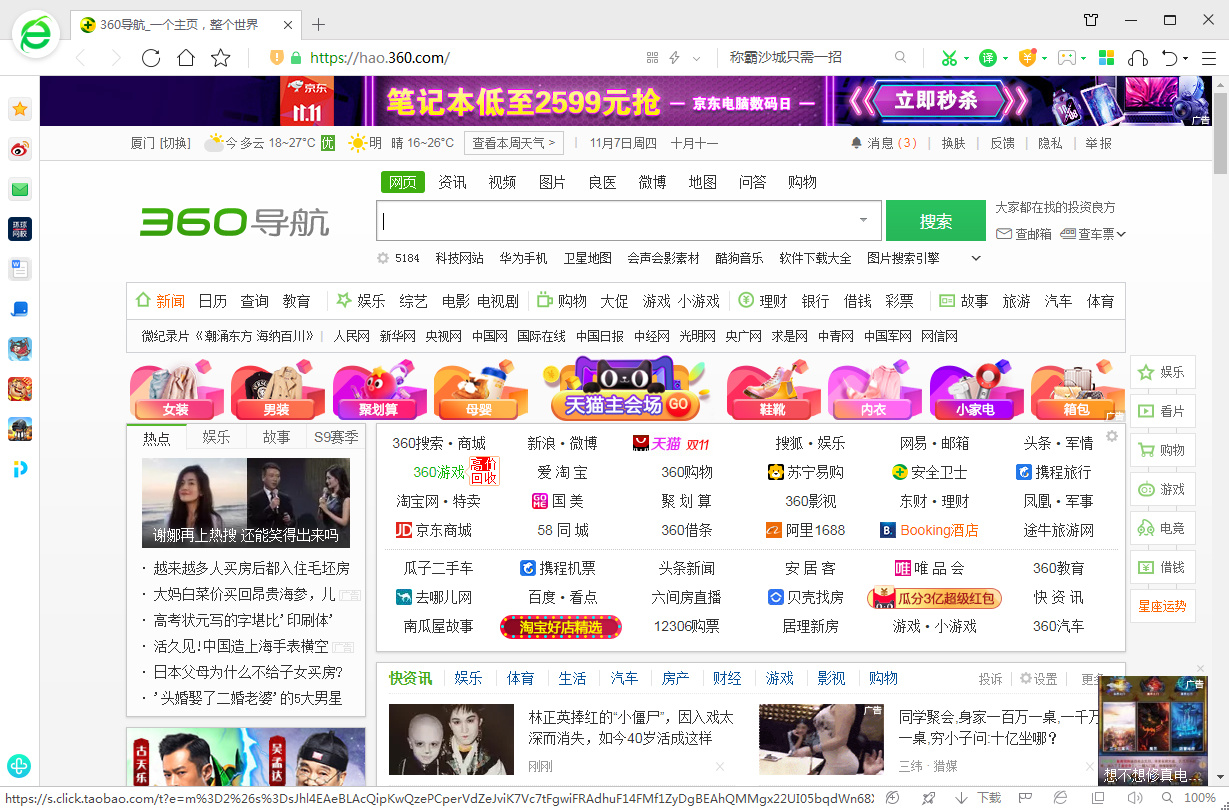Click the headphones listening icon in toolbar
This screenshot has width=1229, height=810.
[1138, 57]
